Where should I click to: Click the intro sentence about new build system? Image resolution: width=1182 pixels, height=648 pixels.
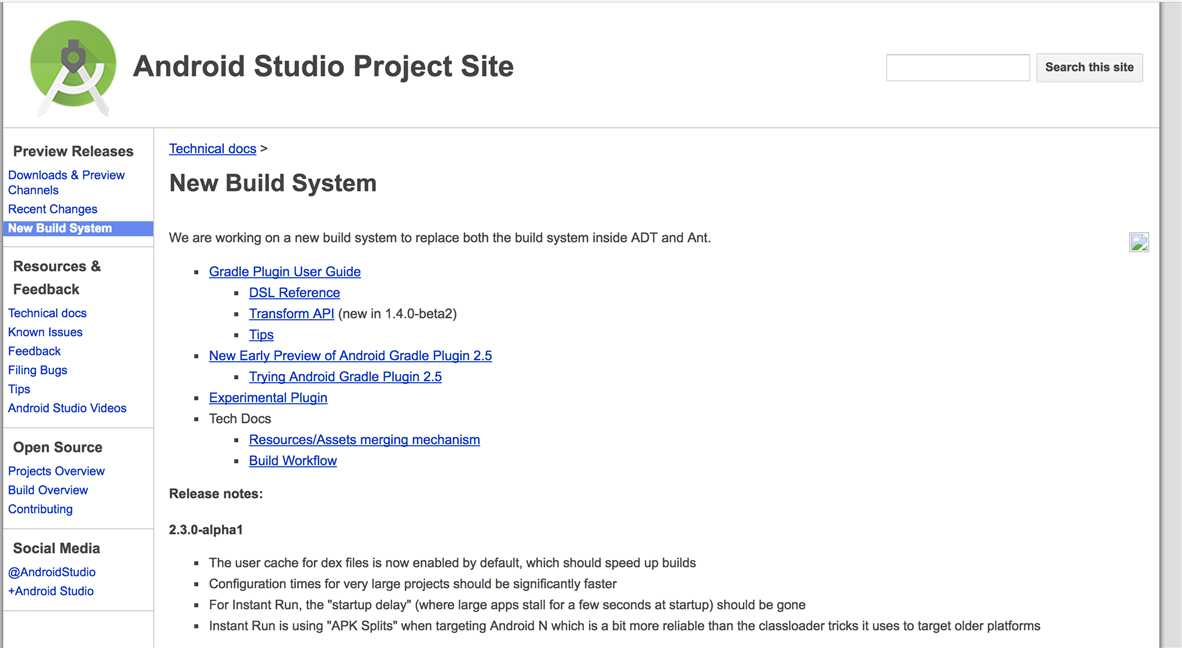click(x=439, y=238)
